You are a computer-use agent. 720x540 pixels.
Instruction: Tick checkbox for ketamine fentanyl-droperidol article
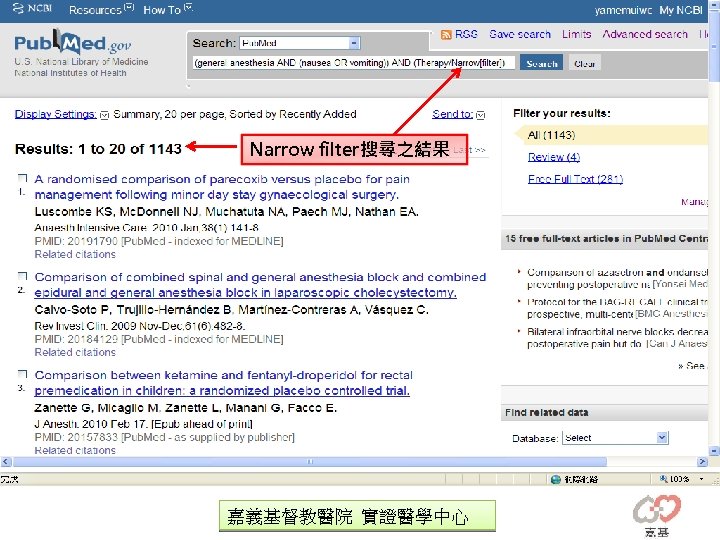click(22, 374)
